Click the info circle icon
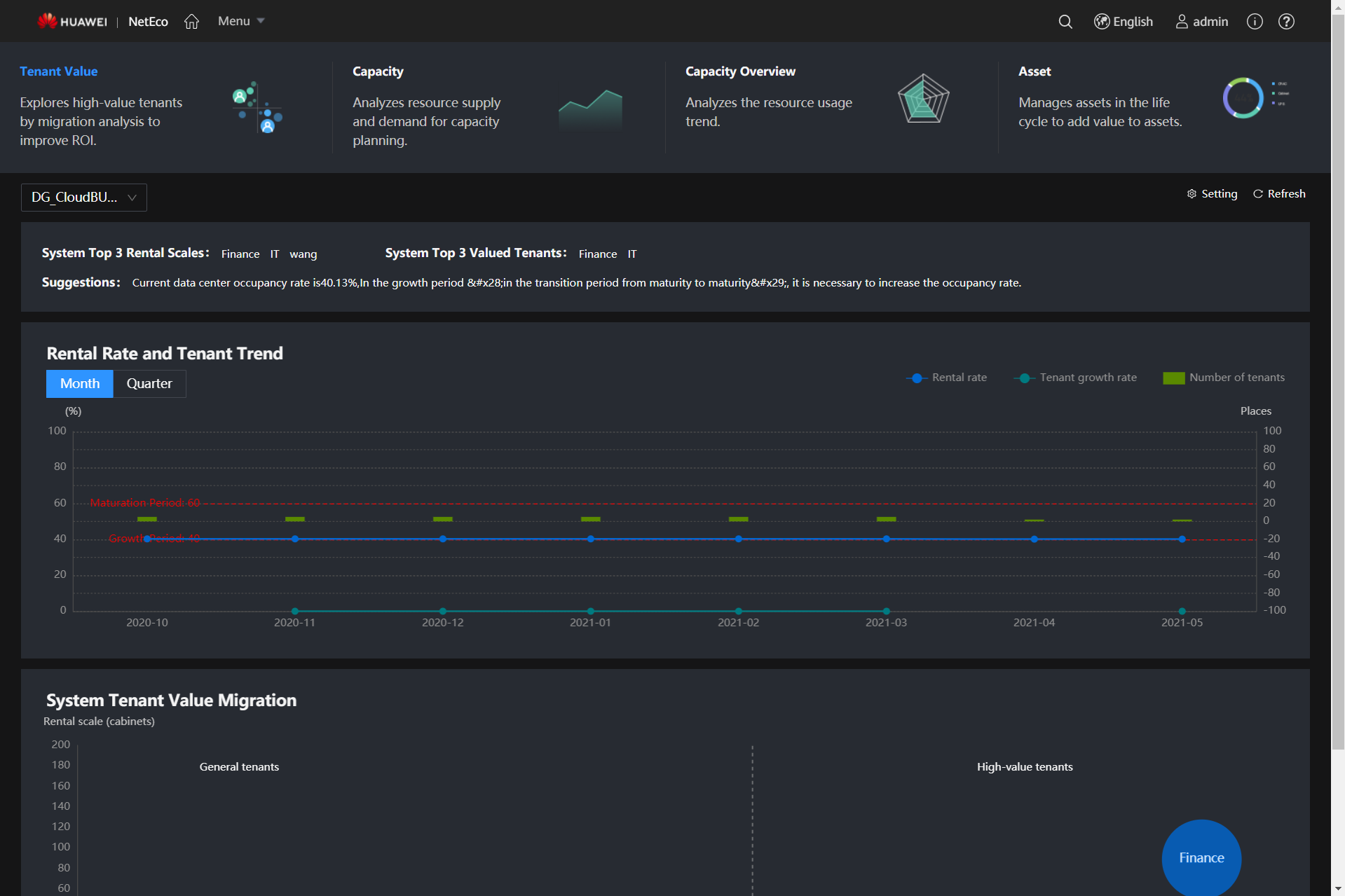The image size is (1345, 896). (1254, 22)
